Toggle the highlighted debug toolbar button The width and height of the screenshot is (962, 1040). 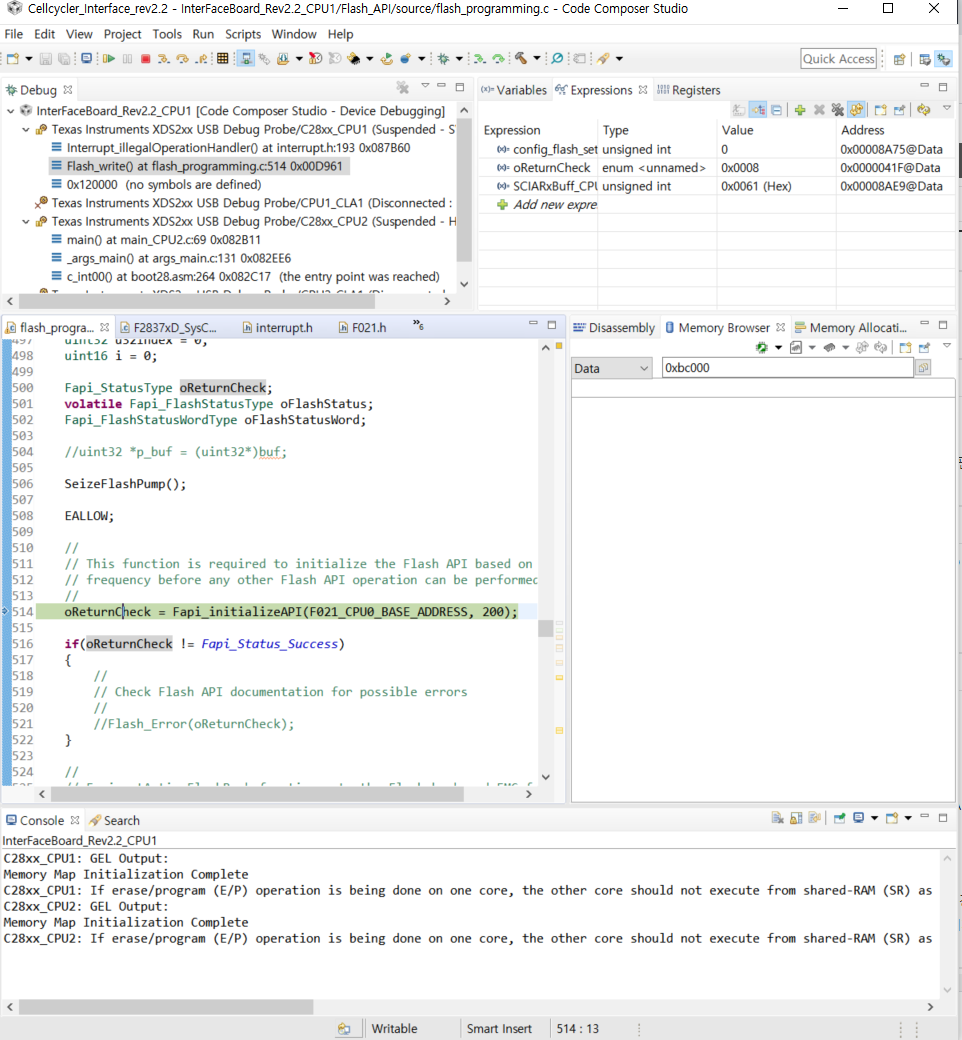coord(246,59)
